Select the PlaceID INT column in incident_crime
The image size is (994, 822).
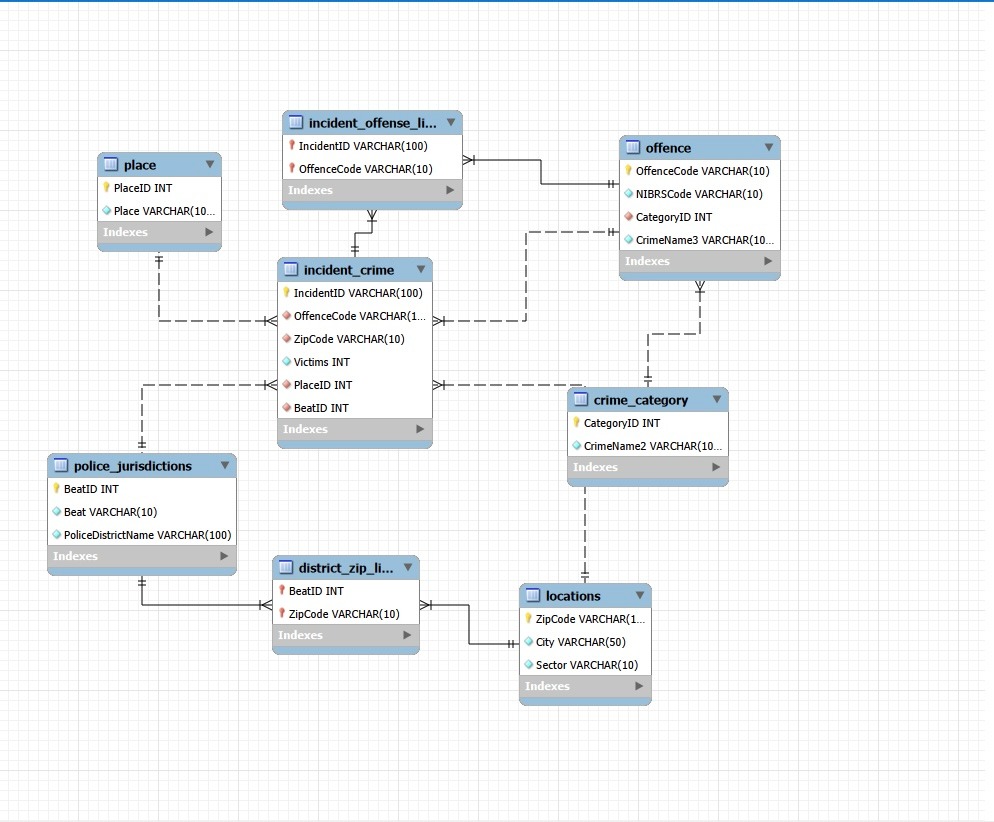(x=355, y=385)
